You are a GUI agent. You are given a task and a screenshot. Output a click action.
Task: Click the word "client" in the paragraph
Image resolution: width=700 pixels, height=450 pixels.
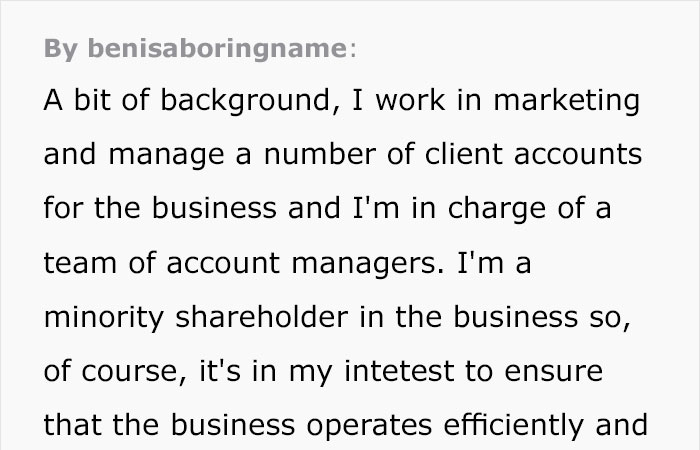tap(463, 154)
